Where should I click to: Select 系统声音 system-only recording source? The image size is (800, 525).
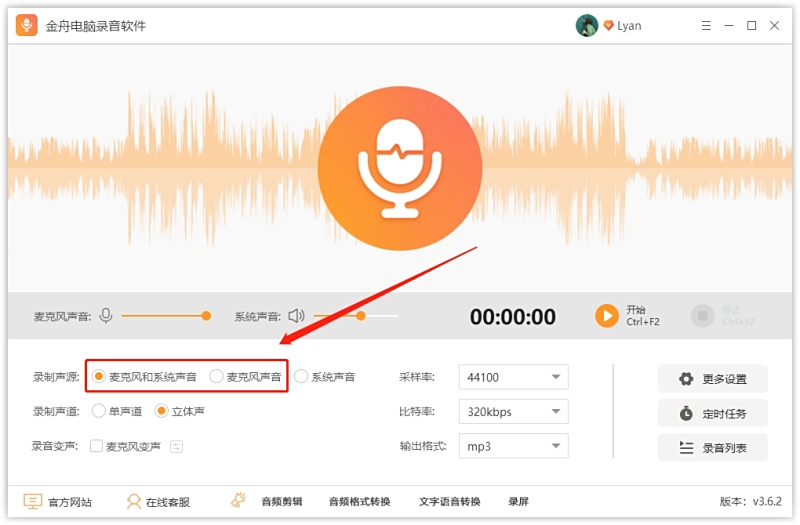coord(301,377)
